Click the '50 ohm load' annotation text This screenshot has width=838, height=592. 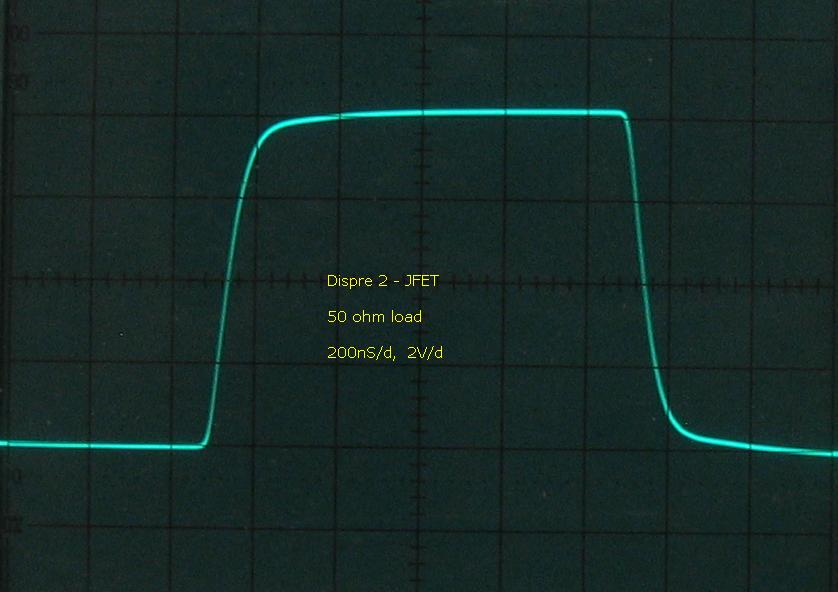click(375, 317)
